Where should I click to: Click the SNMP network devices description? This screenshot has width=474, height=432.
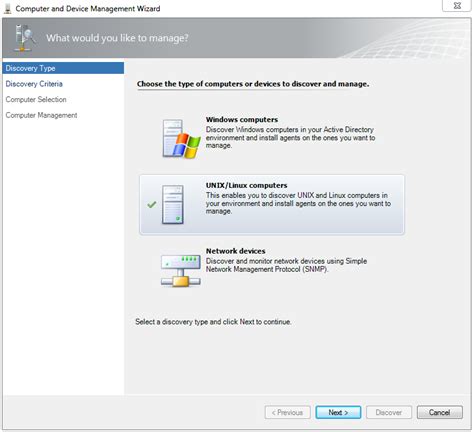coord(286,265)
